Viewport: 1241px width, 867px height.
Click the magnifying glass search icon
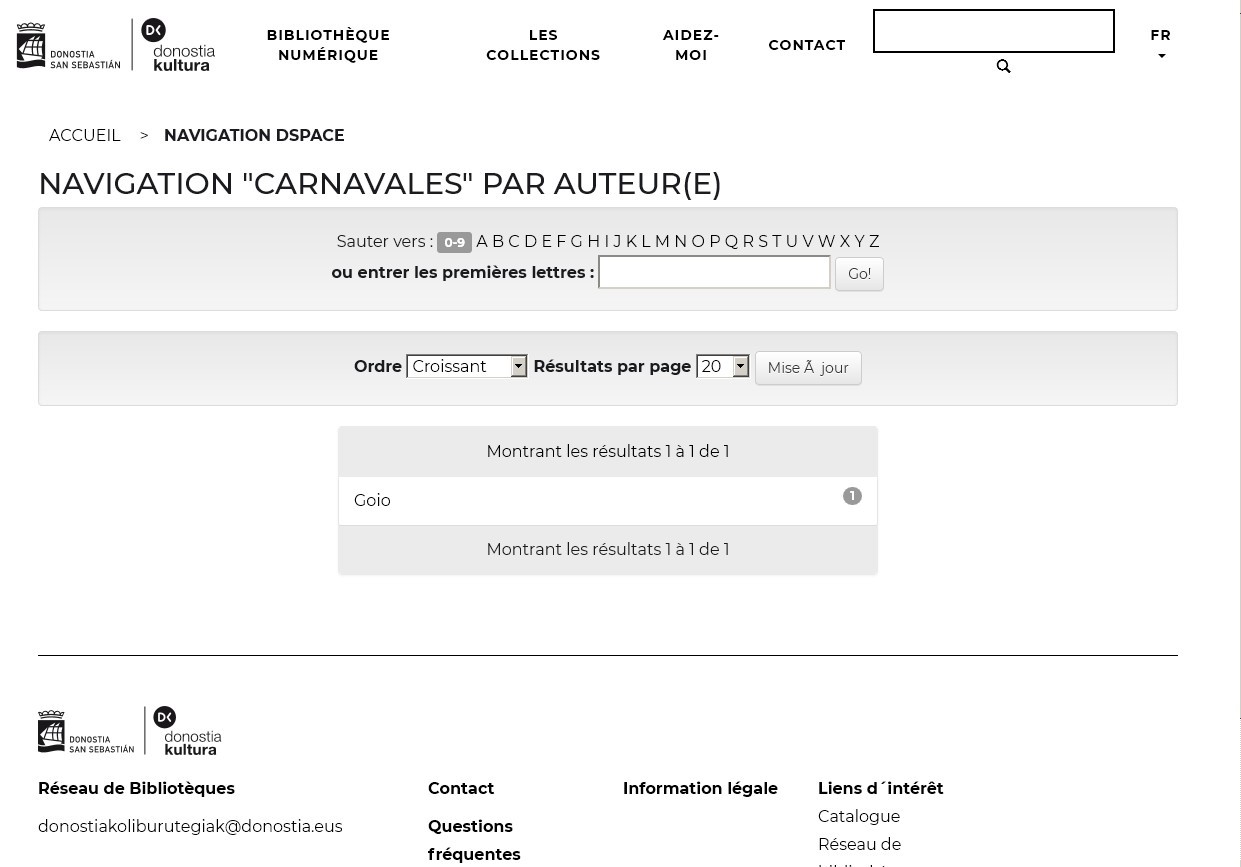(1003, 67)
